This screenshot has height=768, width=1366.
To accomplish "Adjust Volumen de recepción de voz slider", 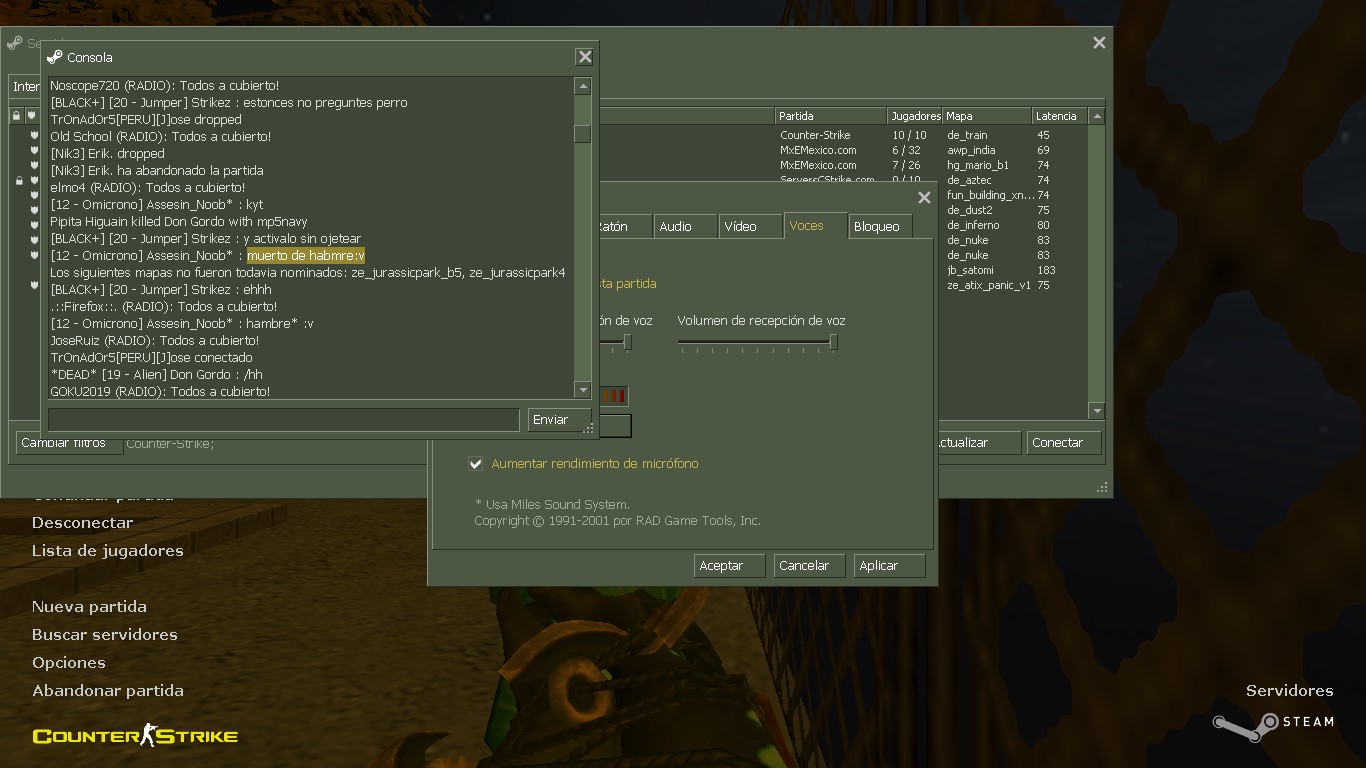I will coord(756,342).
